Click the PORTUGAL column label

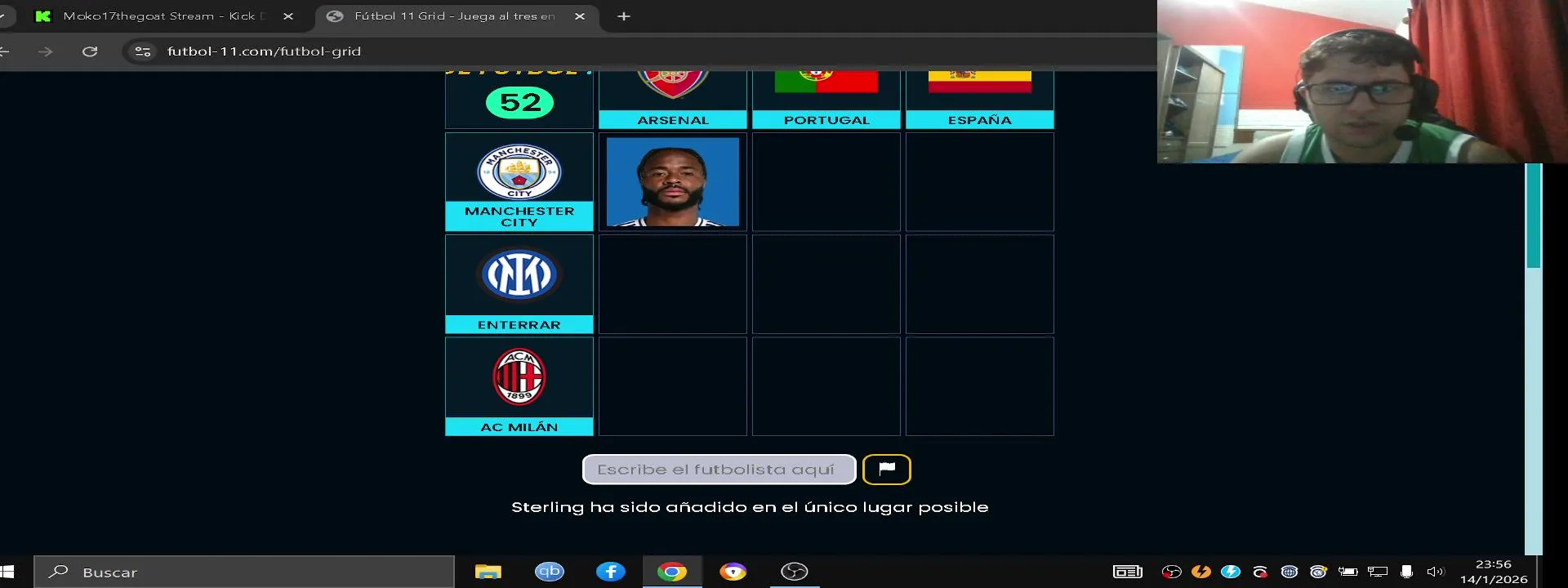pyautogui.click(x=826, y=120)
